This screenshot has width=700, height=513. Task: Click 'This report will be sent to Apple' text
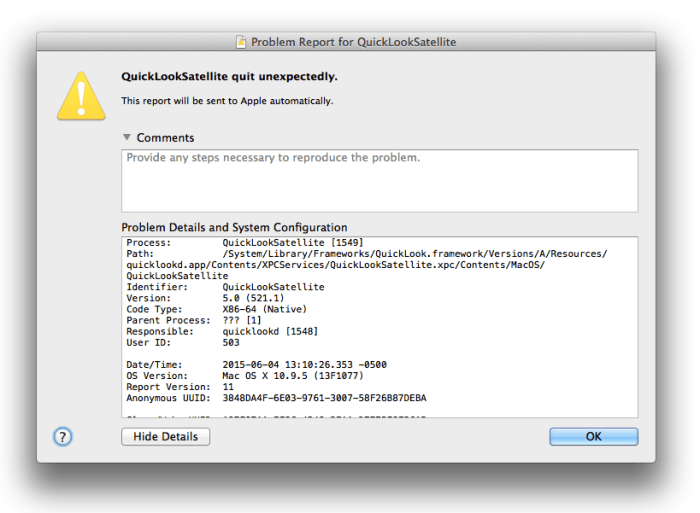tap(227, 101)
